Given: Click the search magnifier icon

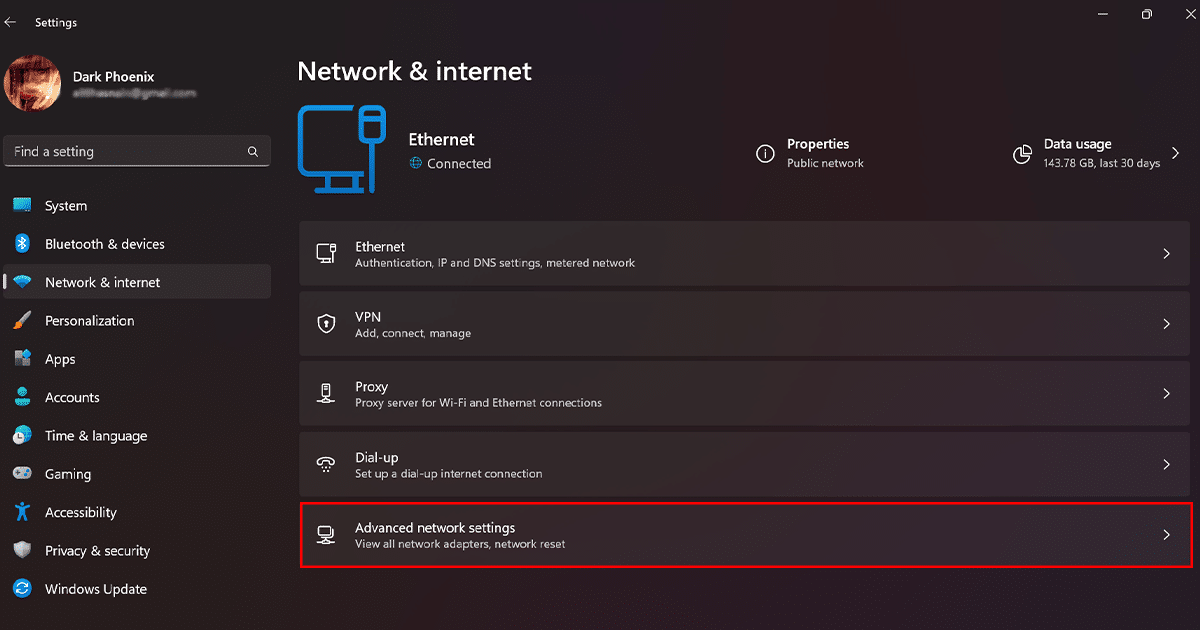Looking at the screenshot, I should click(x=253, y=152).
